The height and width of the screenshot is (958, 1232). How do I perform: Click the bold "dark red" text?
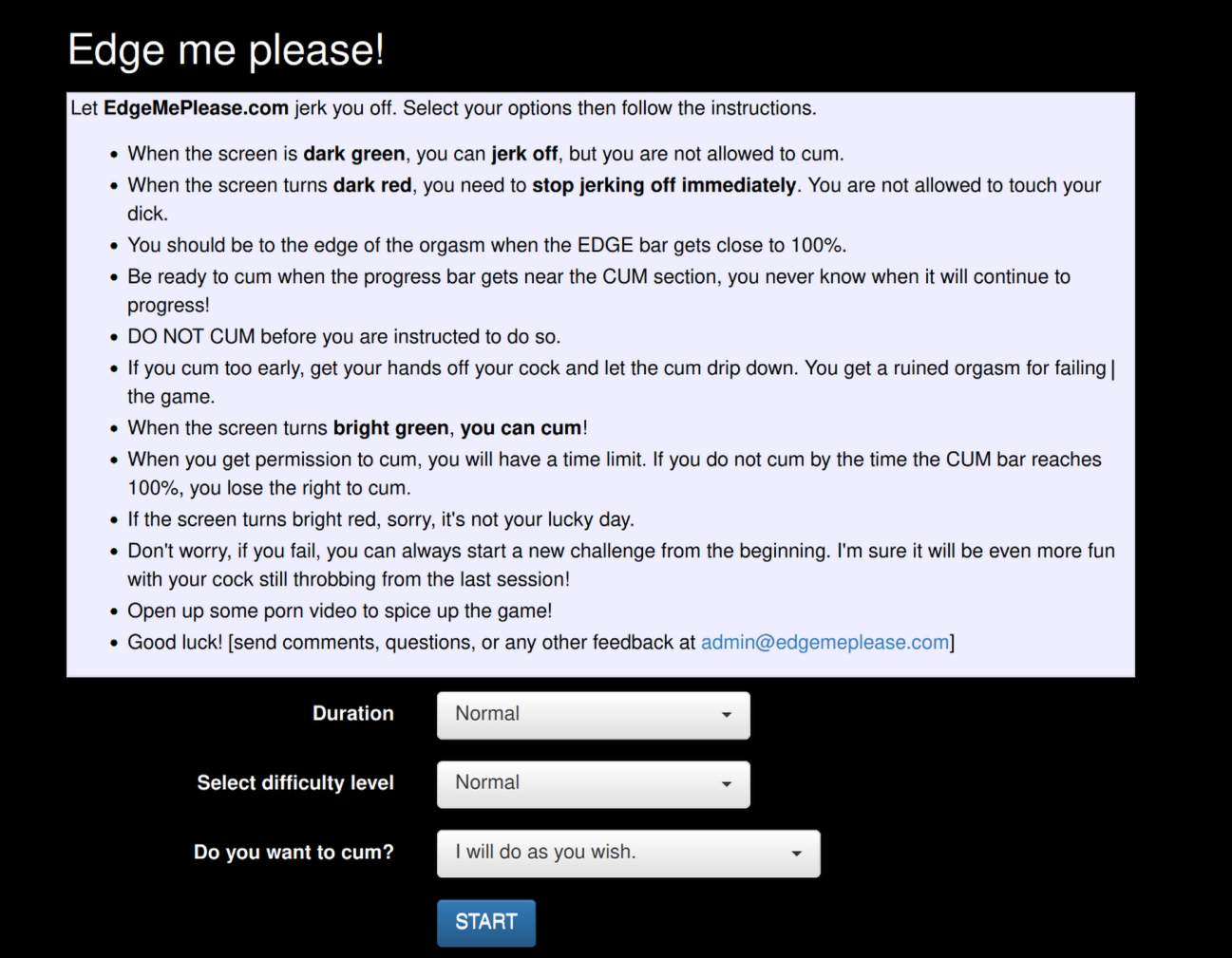click(x=372, y=185)
